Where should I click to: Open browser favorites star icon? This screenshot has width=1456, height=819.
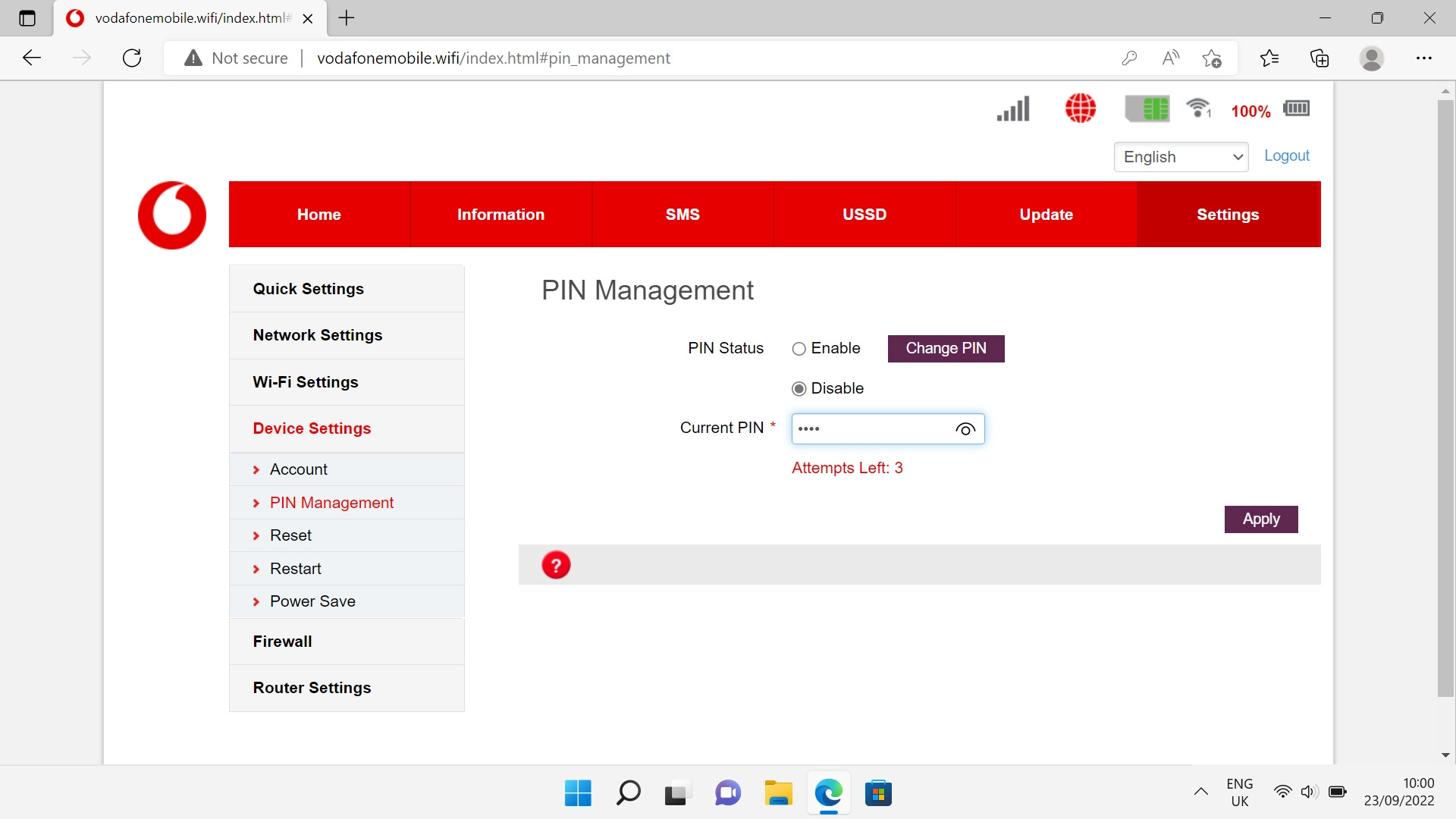[x=1269, y=58]
